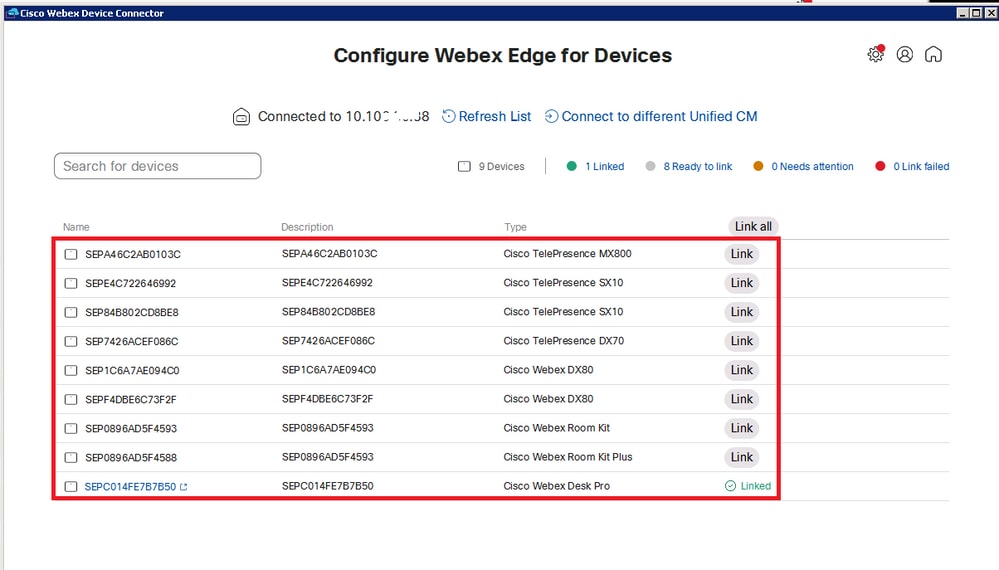Check the SEPF4DBE6C73F2F device checkbox
Screen dimensions: 999x570
tap(71, 399)
